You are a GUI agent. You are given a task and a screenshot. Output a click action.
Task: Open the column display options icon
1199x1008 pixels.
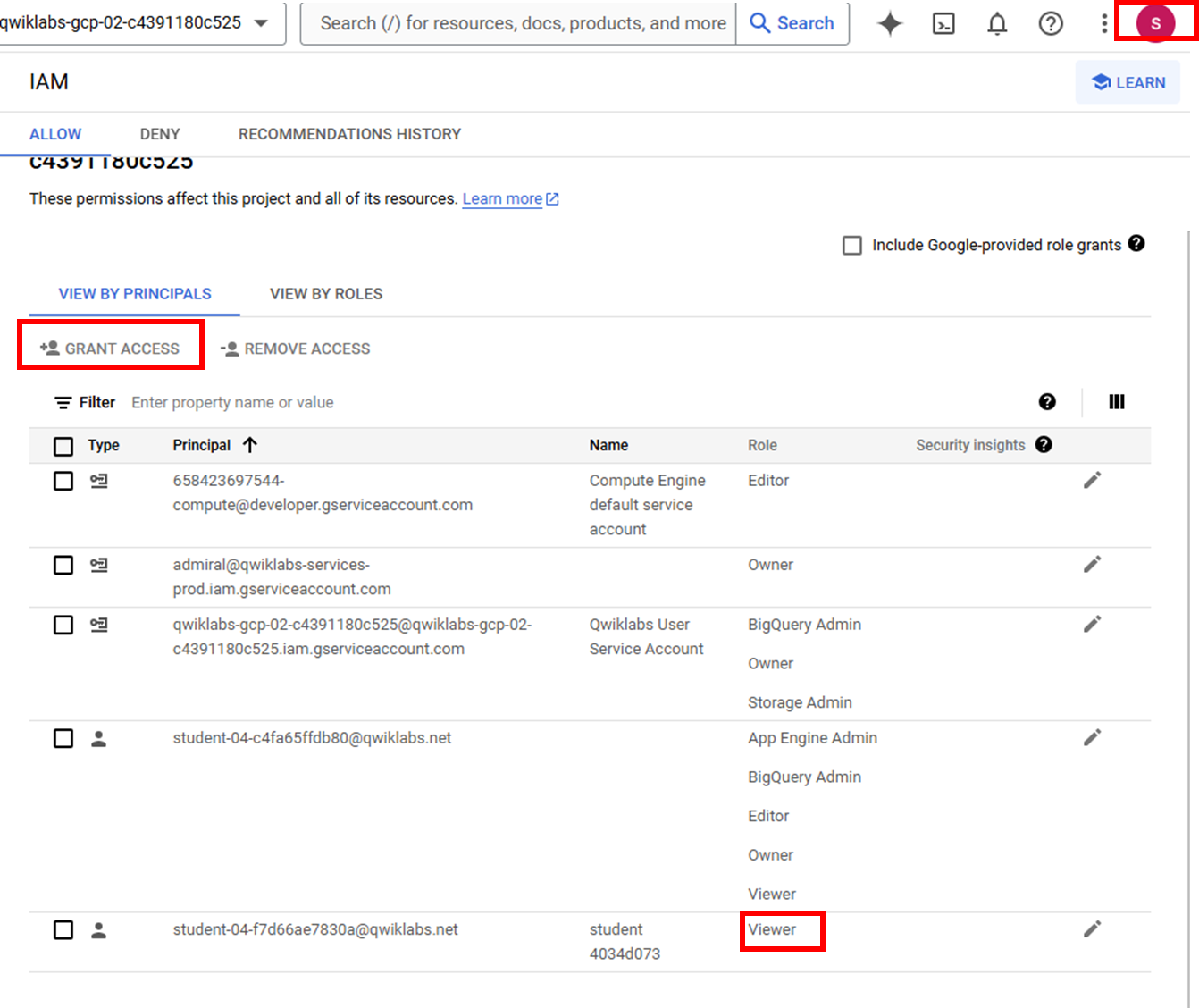pyautogui.click(x=1117, y=402)
